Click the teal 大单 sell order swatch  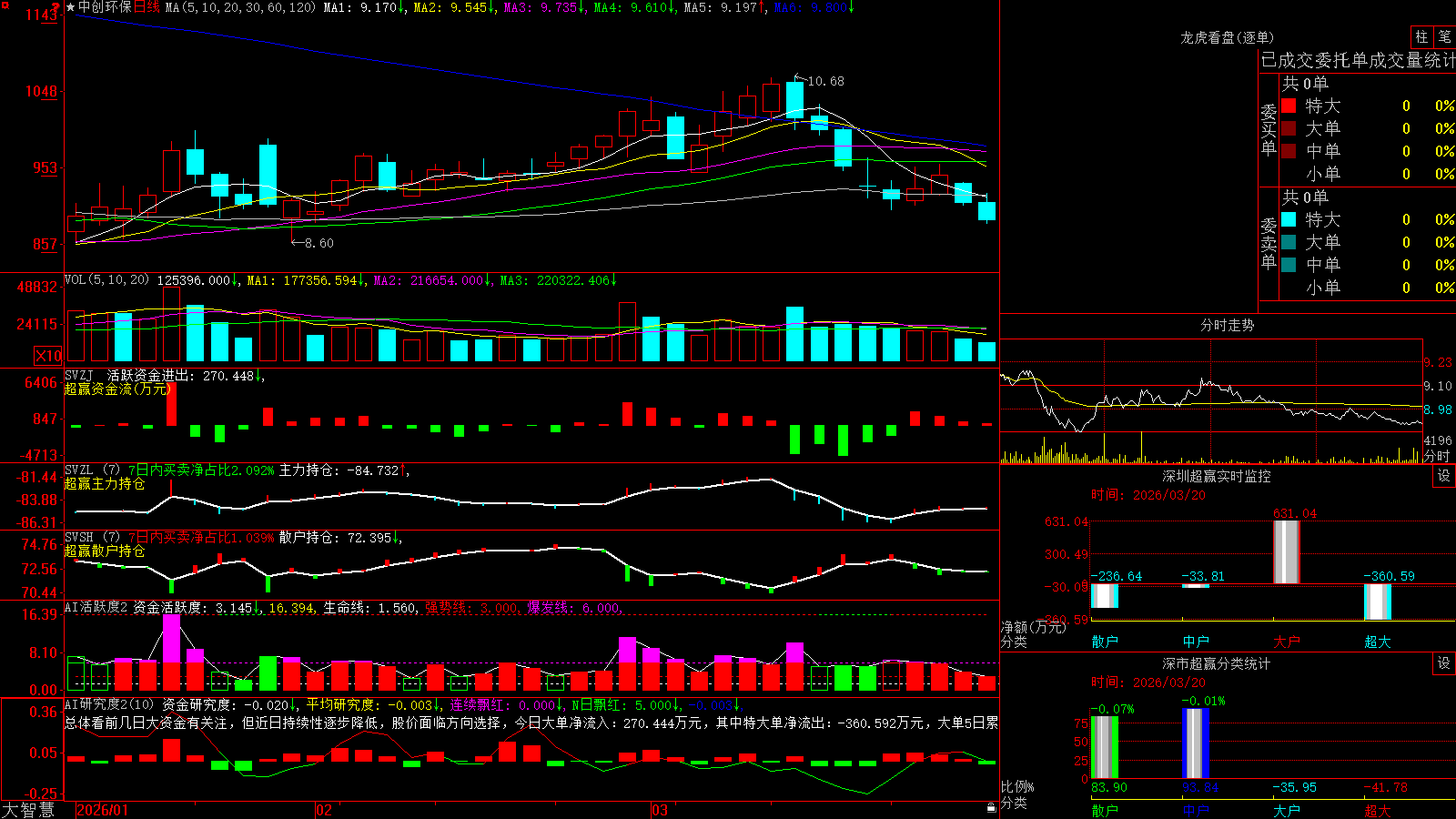1289,242
